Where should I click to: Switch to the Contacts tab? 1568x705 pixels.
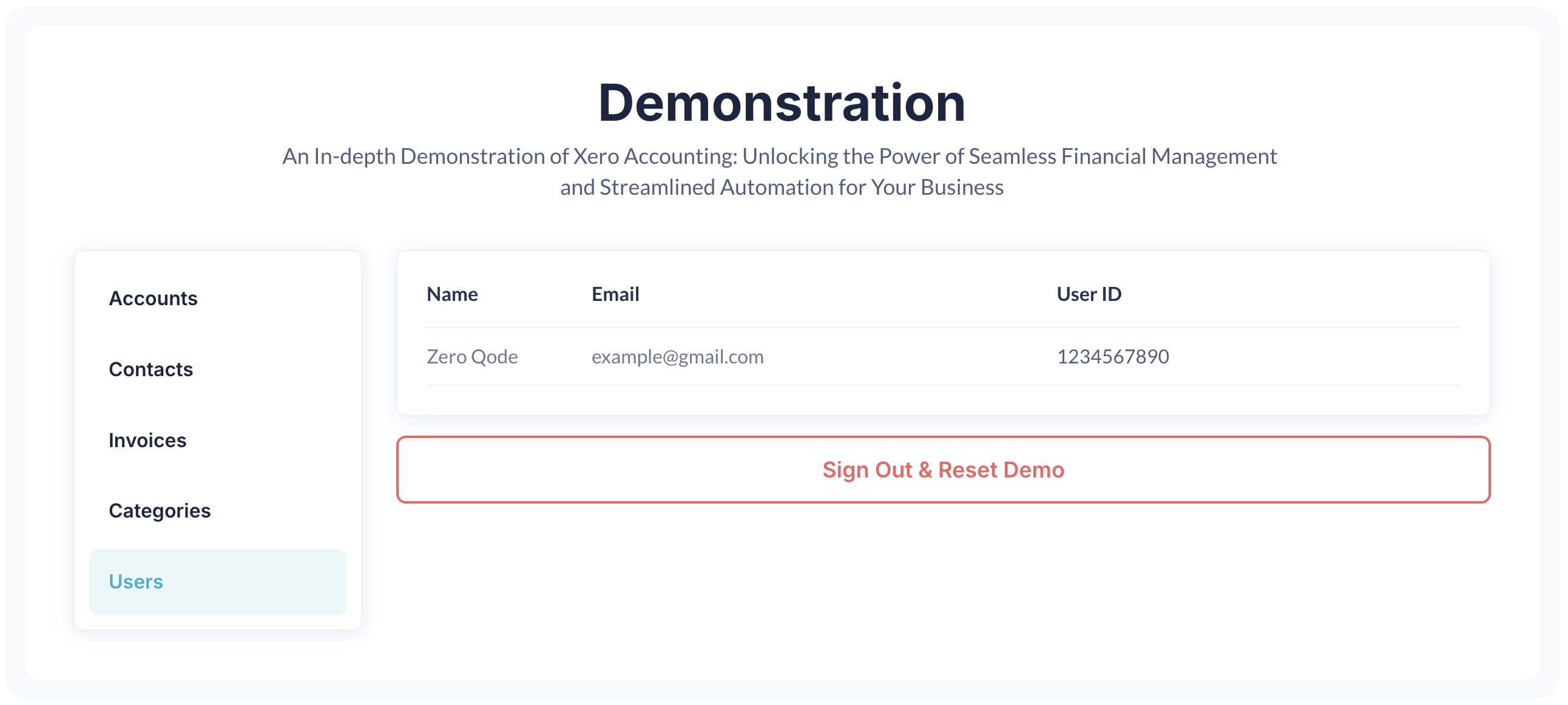pyautogui.click(x=151, y=369)
